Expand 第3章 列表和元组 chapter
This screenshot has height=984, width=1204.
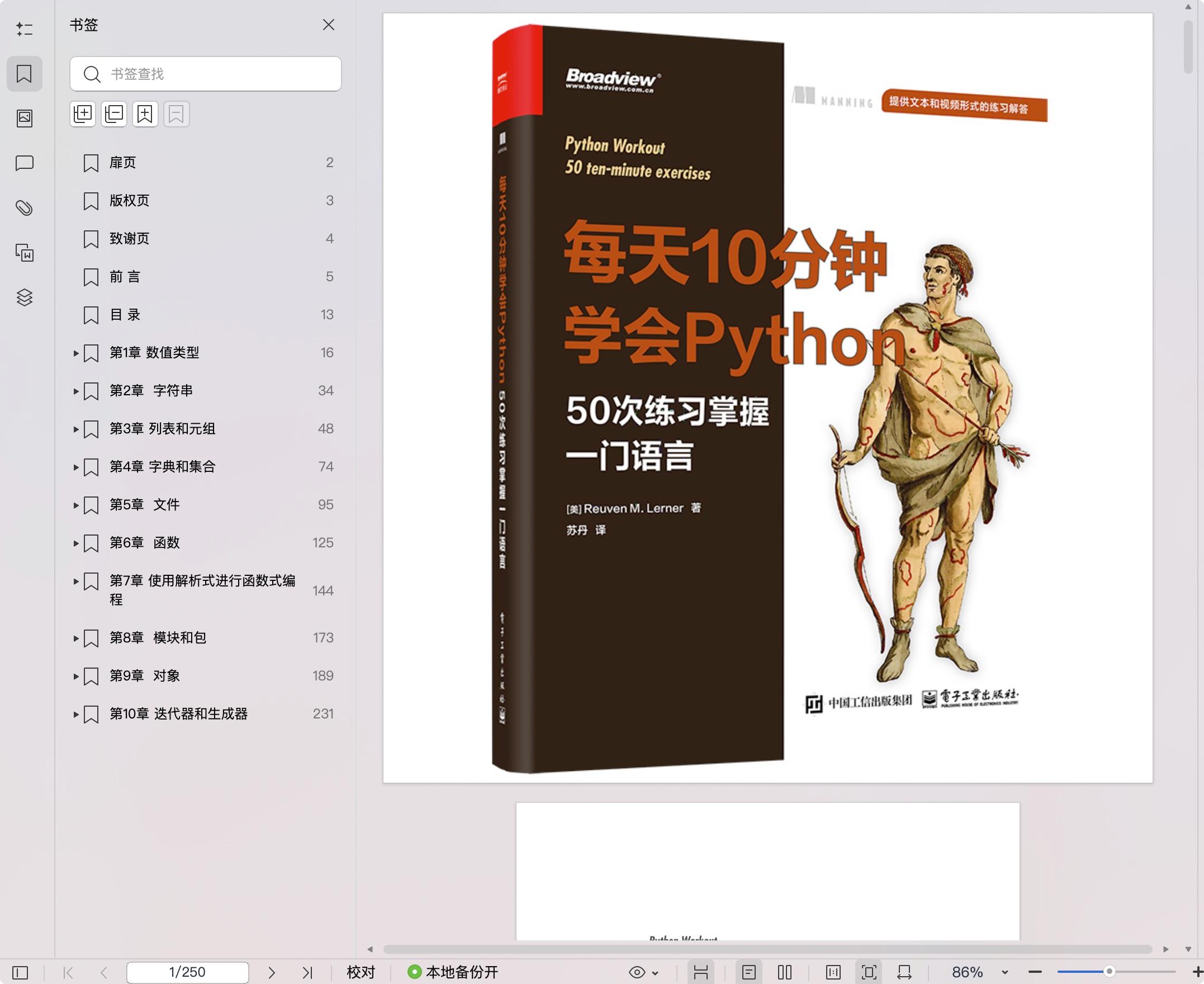click(x=76, y=429)
